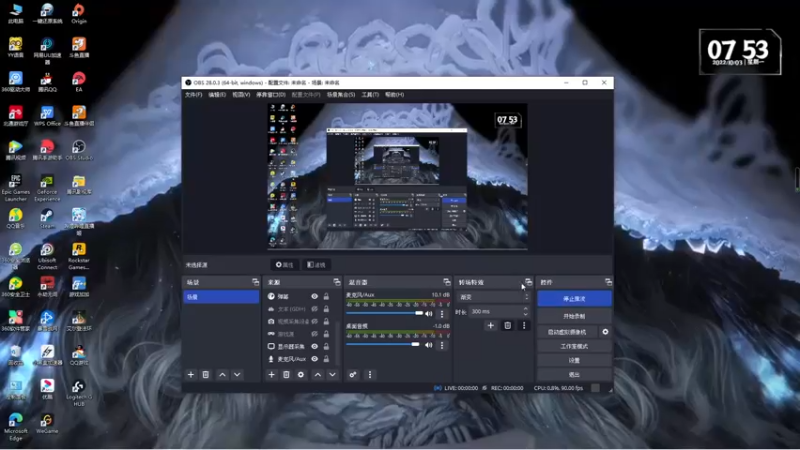Open the Epic Games Launcher shortcut
800x450 pixels.
point(16,188)
